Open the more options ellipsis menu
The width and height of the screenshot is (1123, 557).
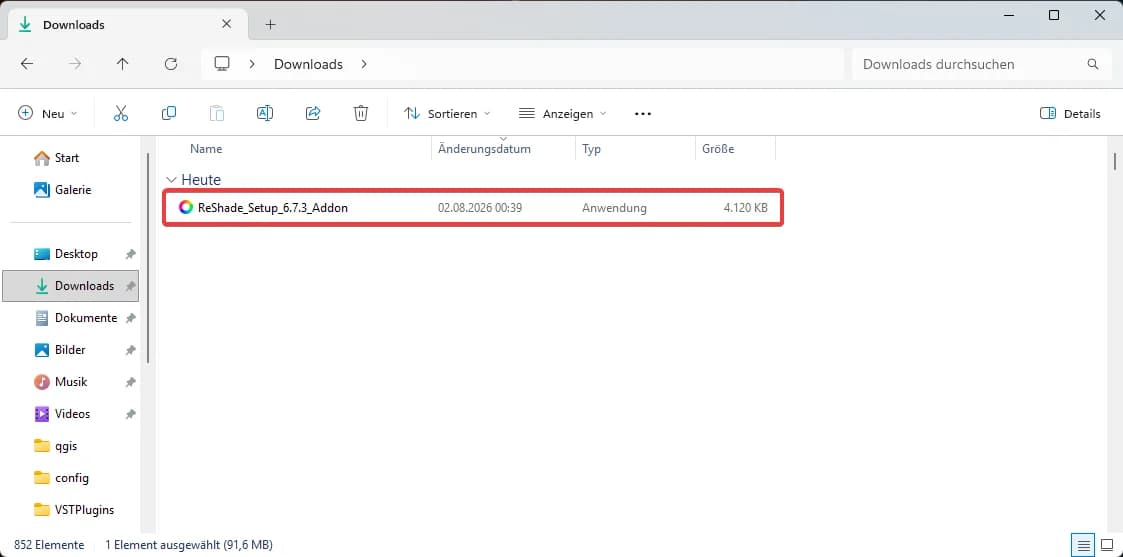point(643,113)
